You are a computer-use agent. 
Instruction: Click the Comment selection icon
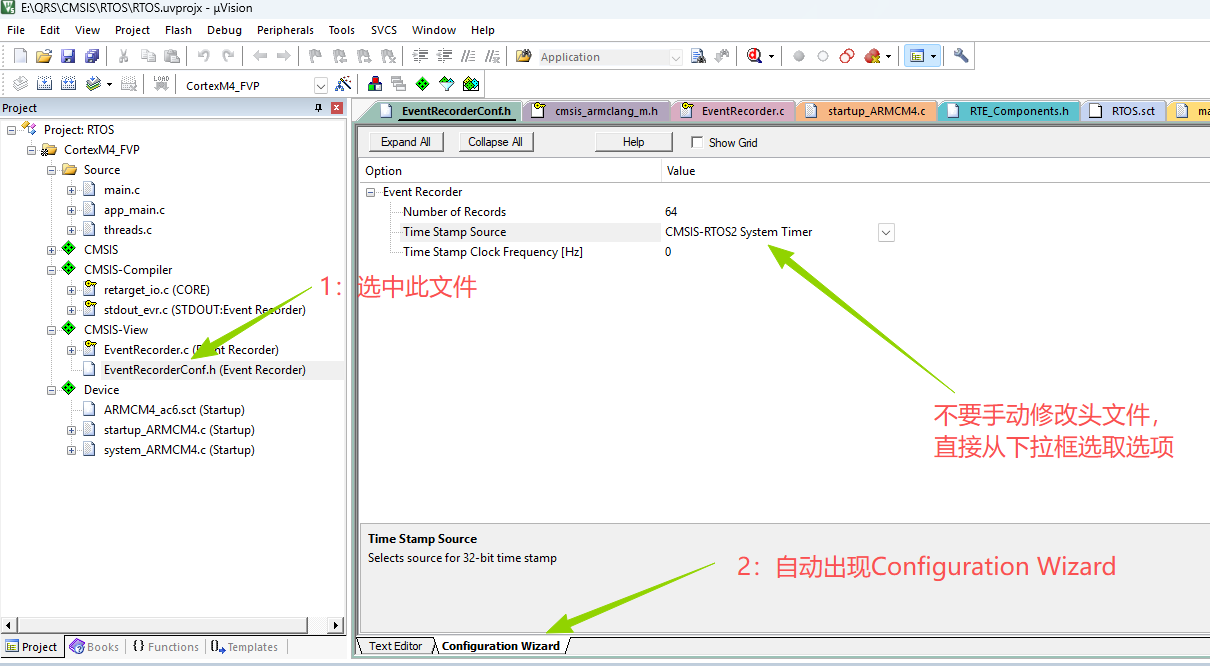pyautogui.click(x=468, y=57)
